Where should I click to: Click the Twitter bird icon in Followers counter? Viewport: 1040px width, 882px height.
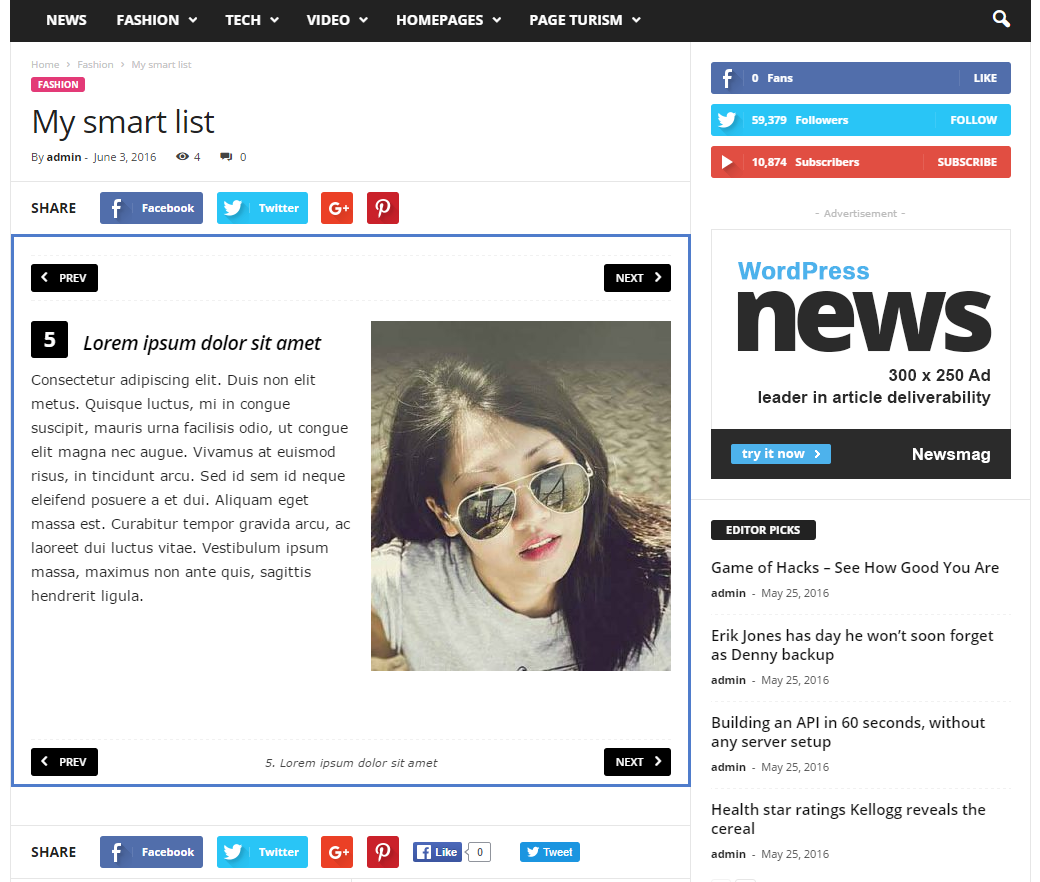pos(727,120)
